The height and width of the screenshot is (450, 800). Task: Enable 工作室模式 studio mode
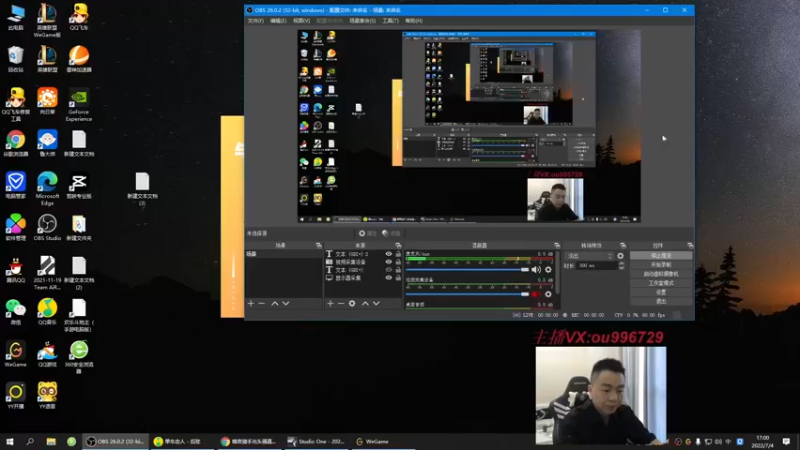point(661,283)
